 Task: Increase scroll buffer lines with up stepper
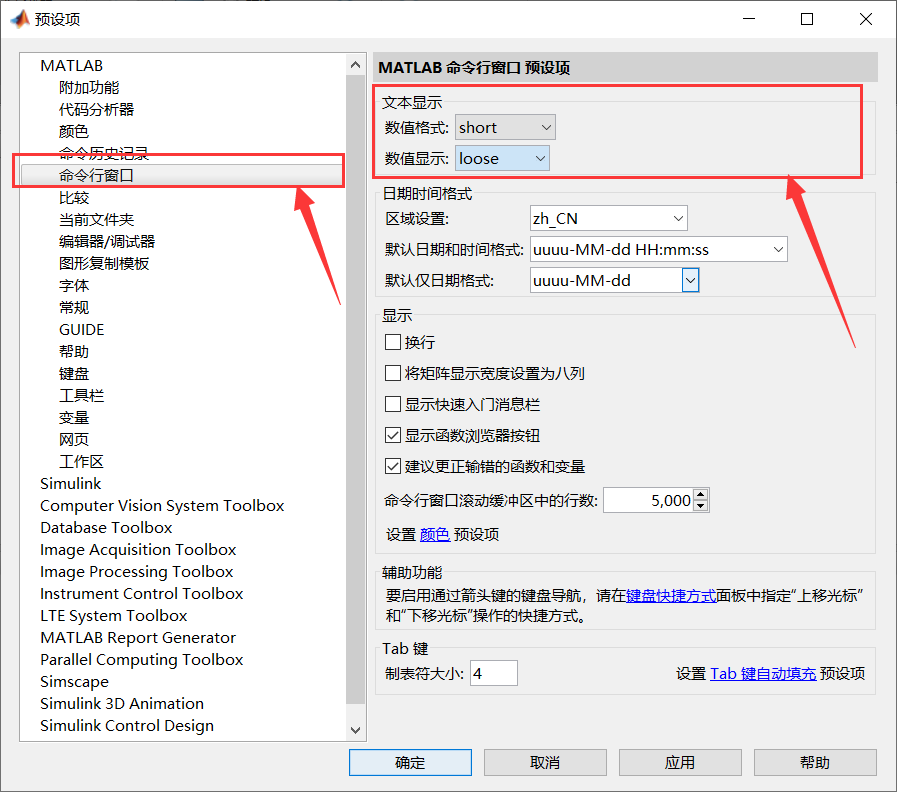coord(701,495)
